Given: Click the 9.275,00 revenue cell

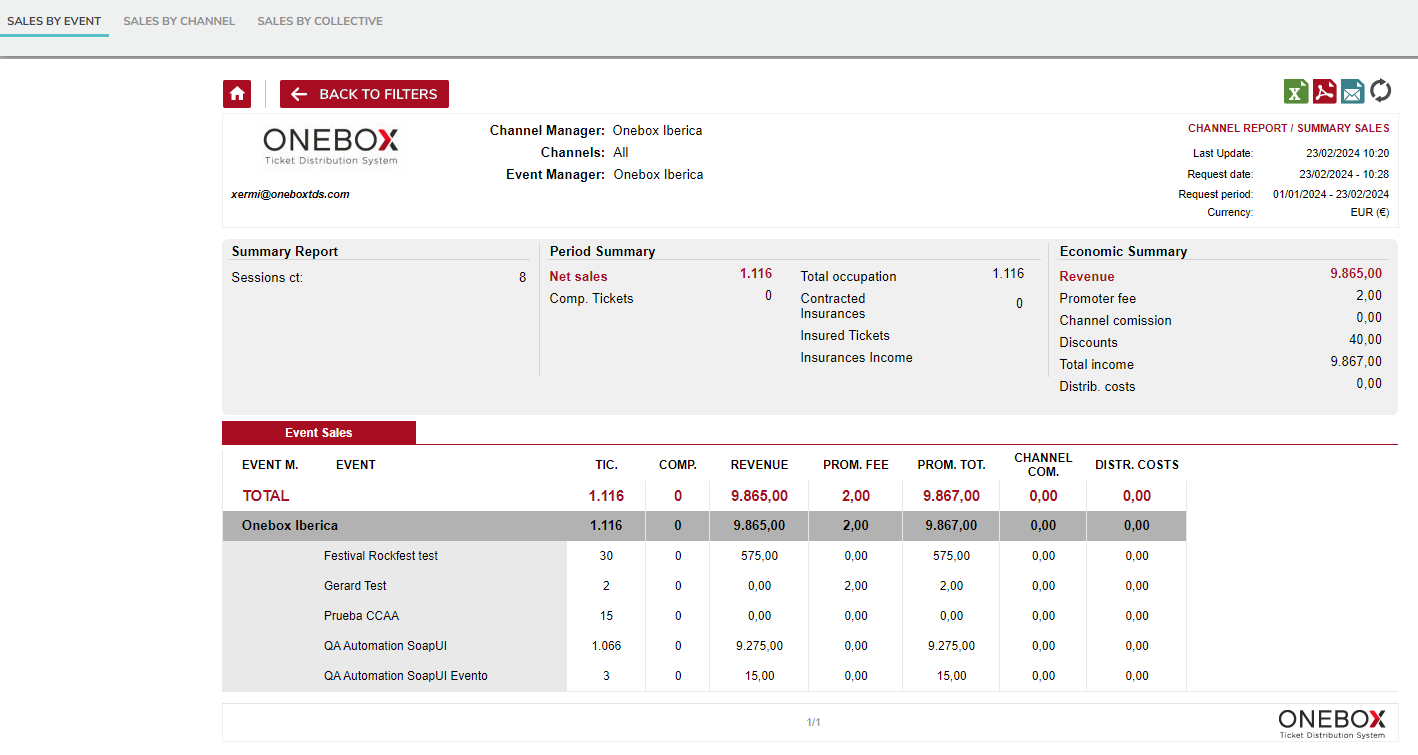Looking at the screenshot, I should [x=759, y=646].
